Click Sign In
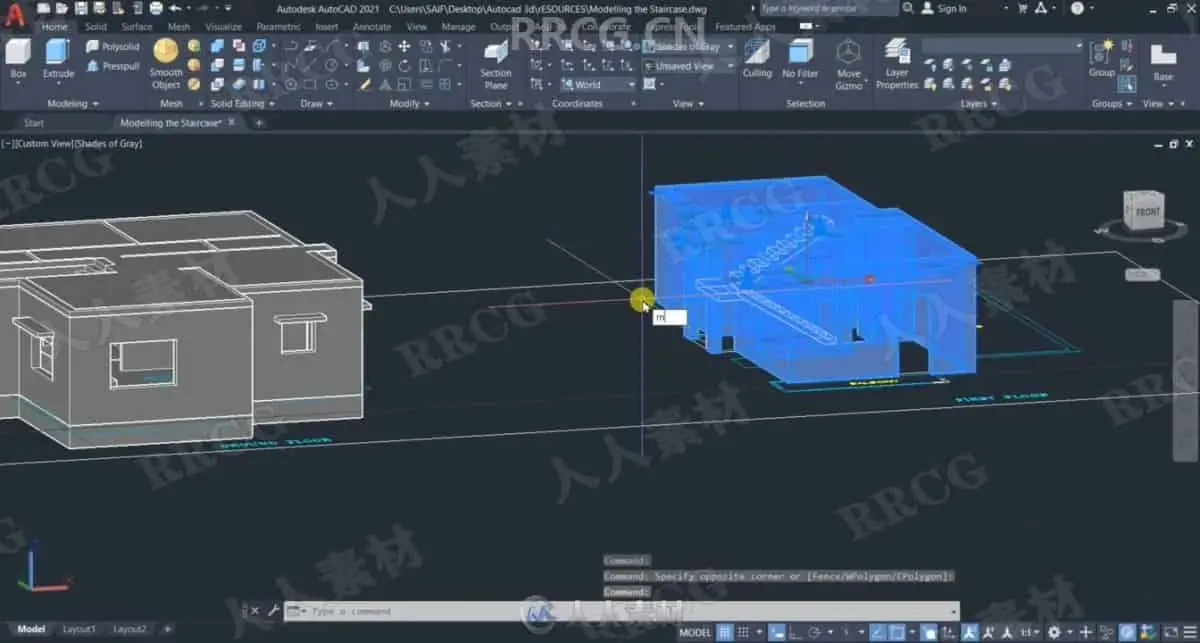Viewport: 1200px width, 643px height. click(x=952, y=8)
